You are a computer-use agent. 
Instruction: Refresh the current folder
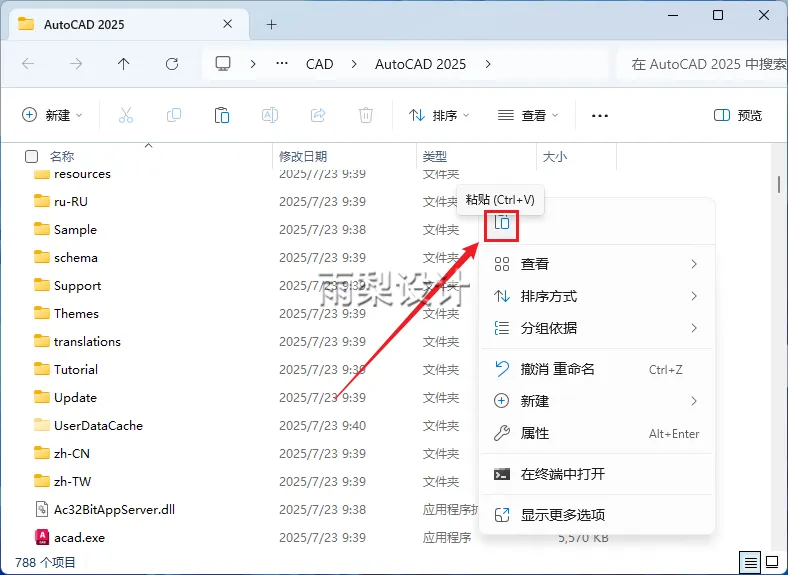coord(172,64)
